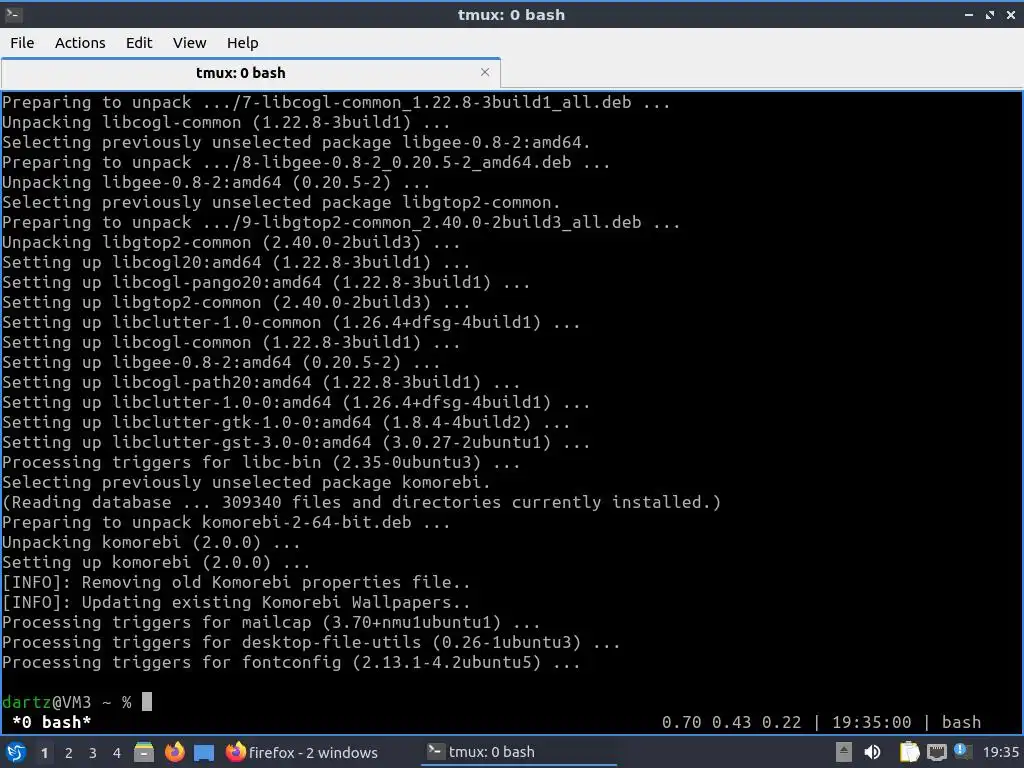The image size is (1024, 768).
Task: Click the load average '0.70 0.43 0.22'
Action: point(731,722)
